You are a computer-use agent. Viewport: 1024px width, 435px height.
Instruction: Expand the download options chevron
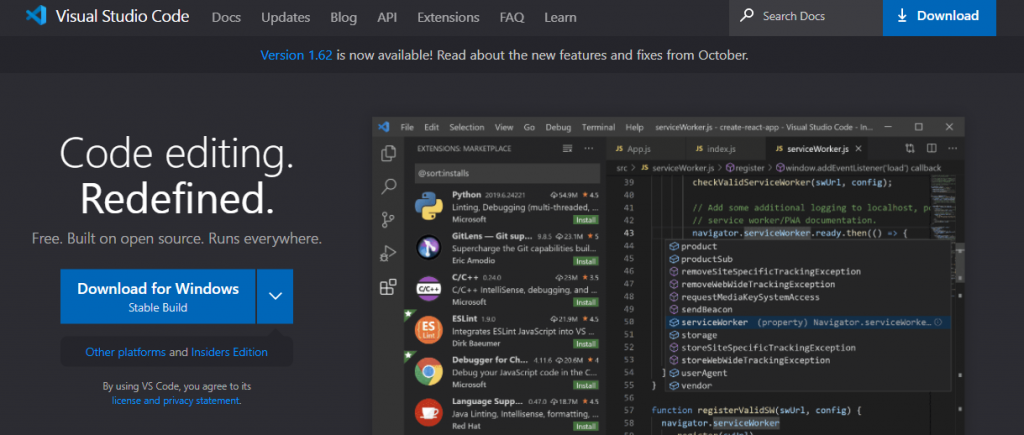275,297
